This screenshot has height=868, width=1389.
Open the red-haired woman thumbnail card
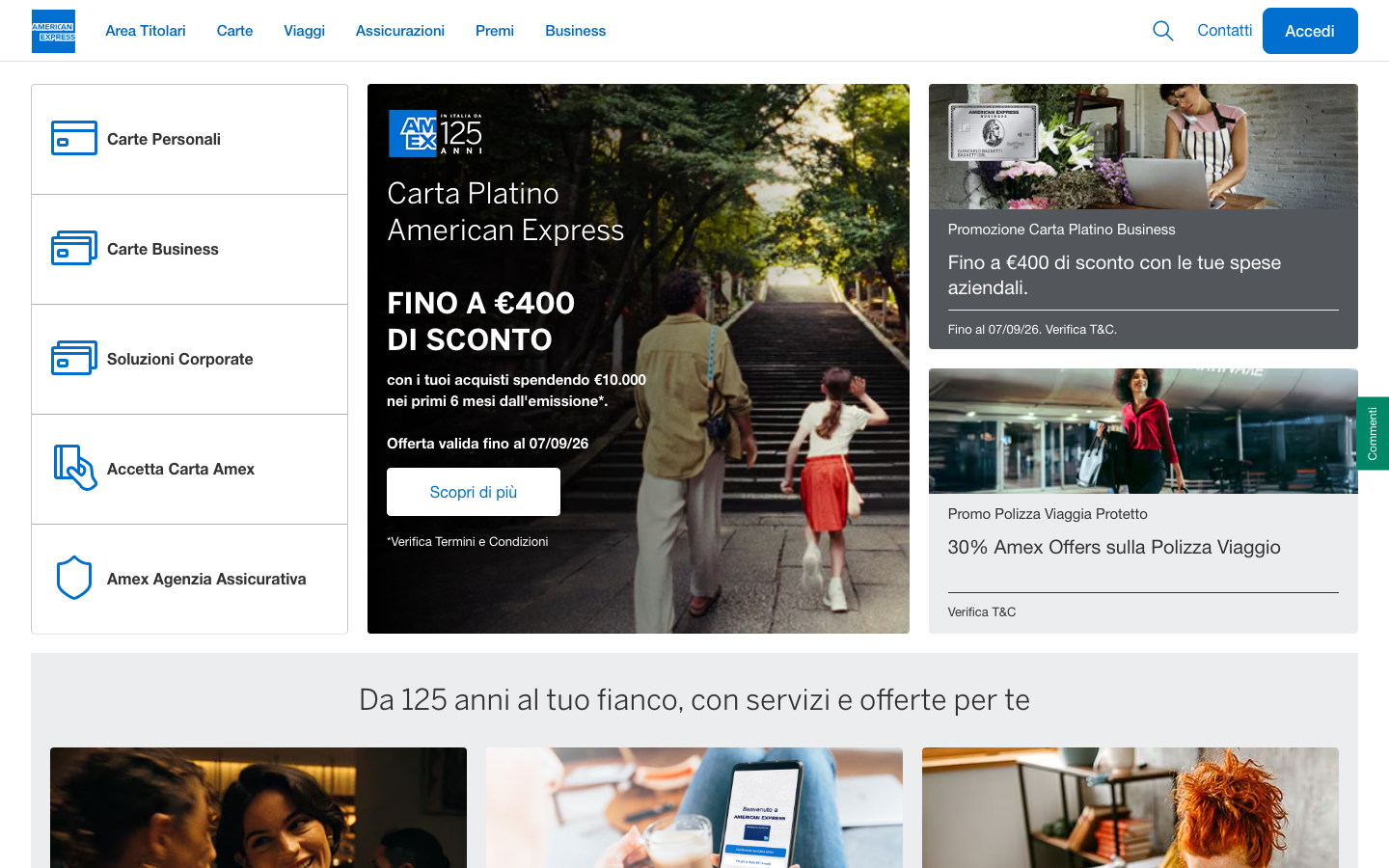click(1130, 807)
